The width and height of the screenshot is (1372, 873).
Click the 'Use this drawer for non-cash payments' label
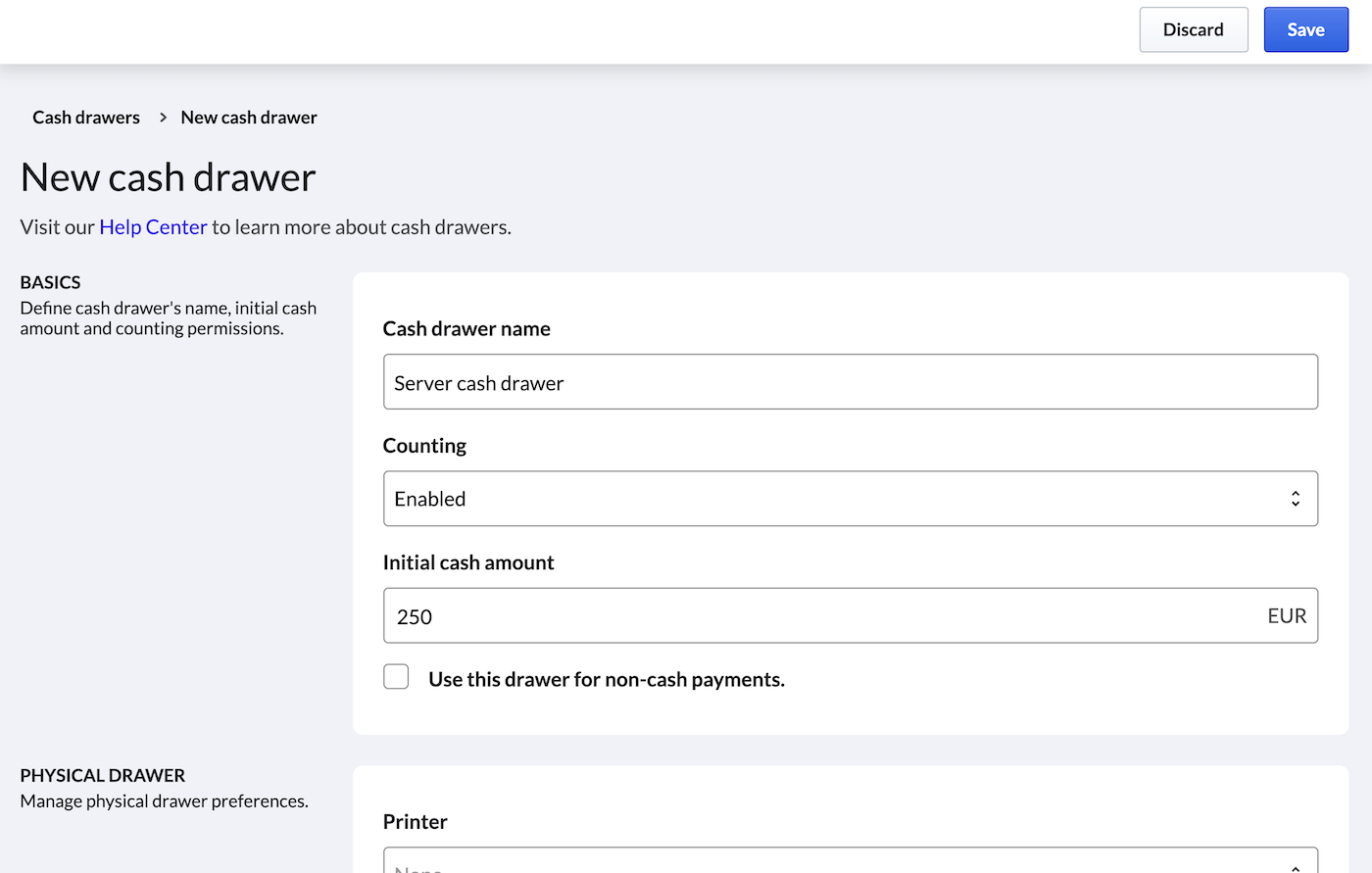(x=606, y=680)
